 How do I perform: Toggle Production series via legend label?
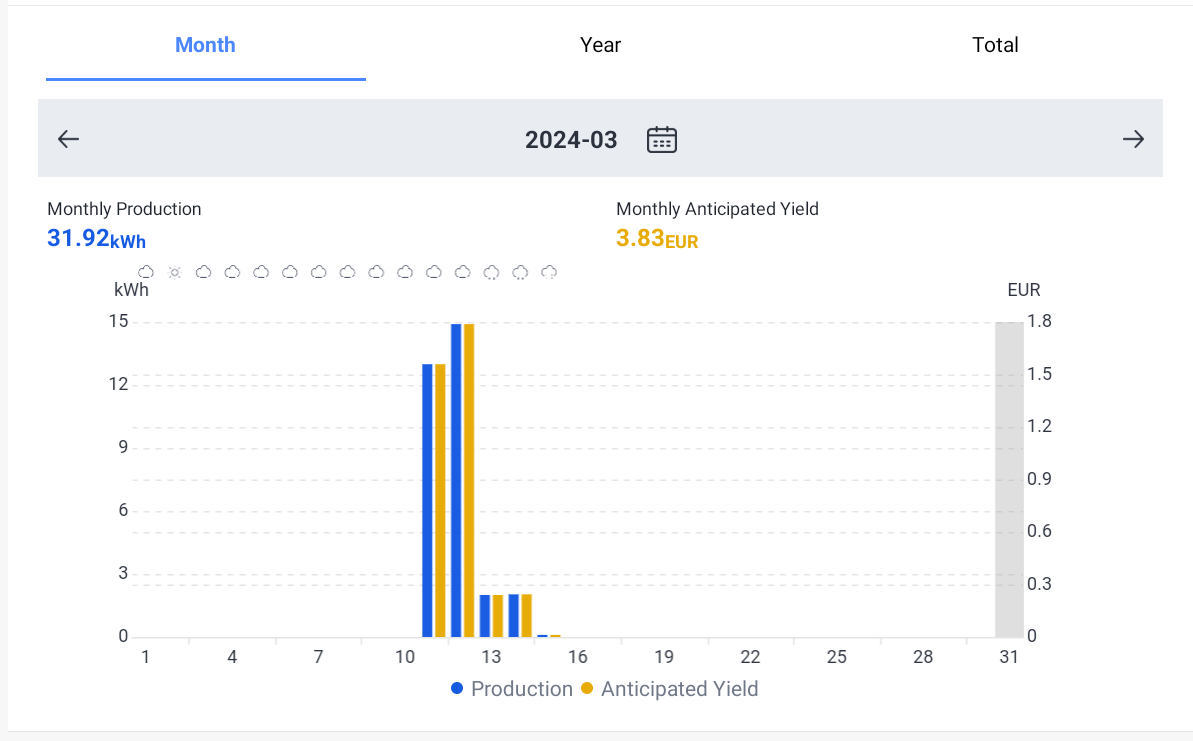521,689
